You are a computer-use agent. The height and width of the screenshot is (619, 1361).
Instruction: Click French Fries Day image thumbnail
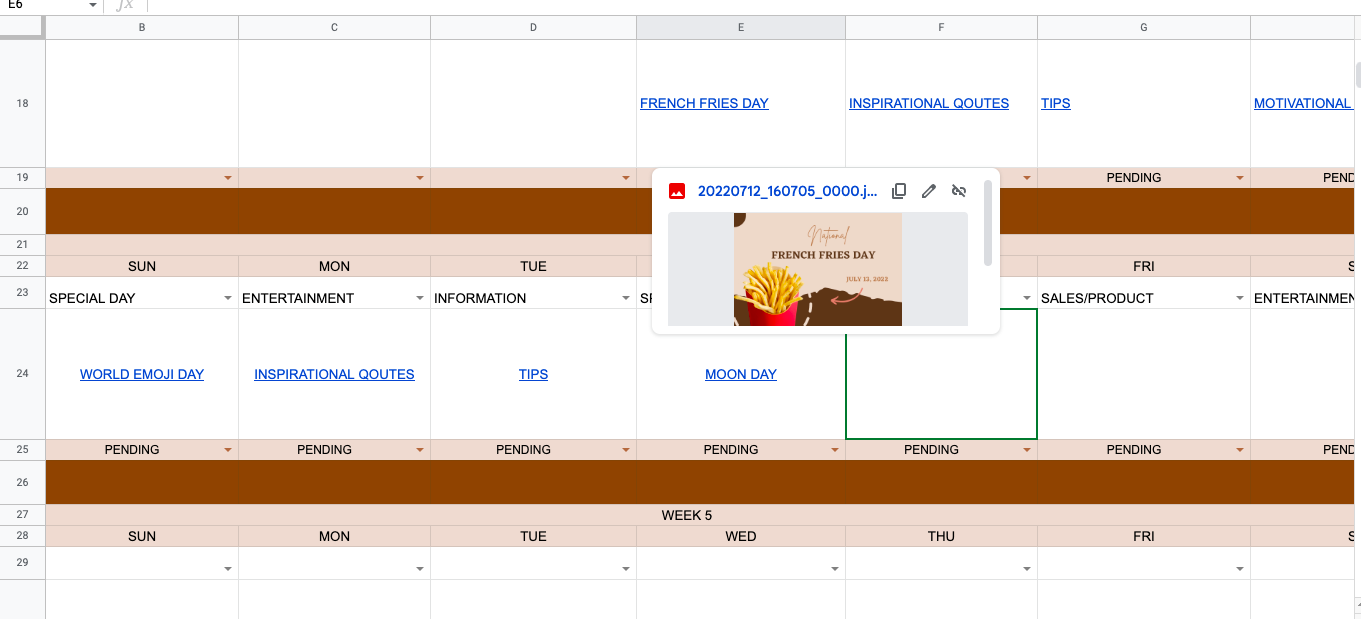click(818, 269)
